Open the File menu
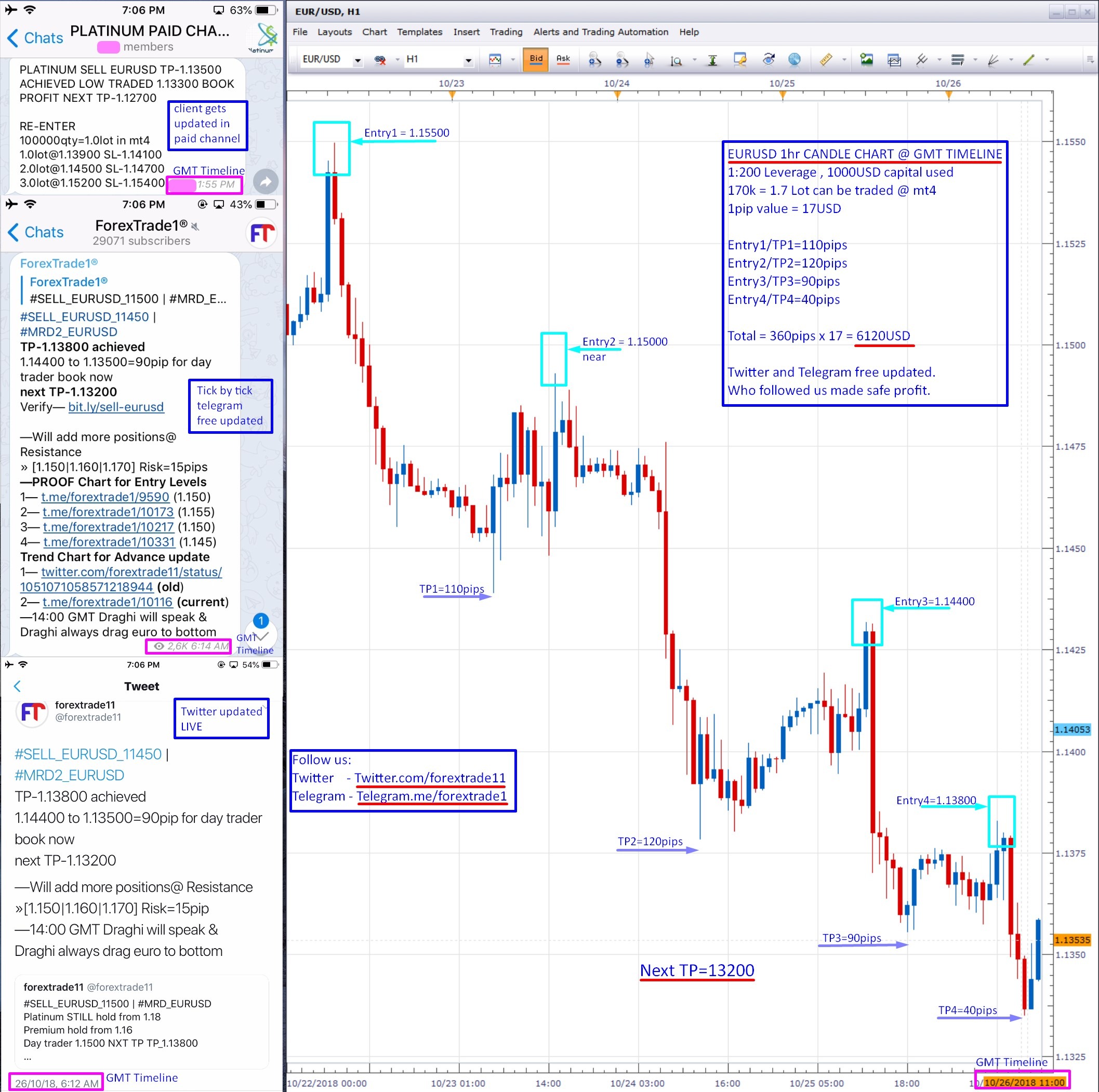Screen dimensions: 1099x1092 (300, 32)
